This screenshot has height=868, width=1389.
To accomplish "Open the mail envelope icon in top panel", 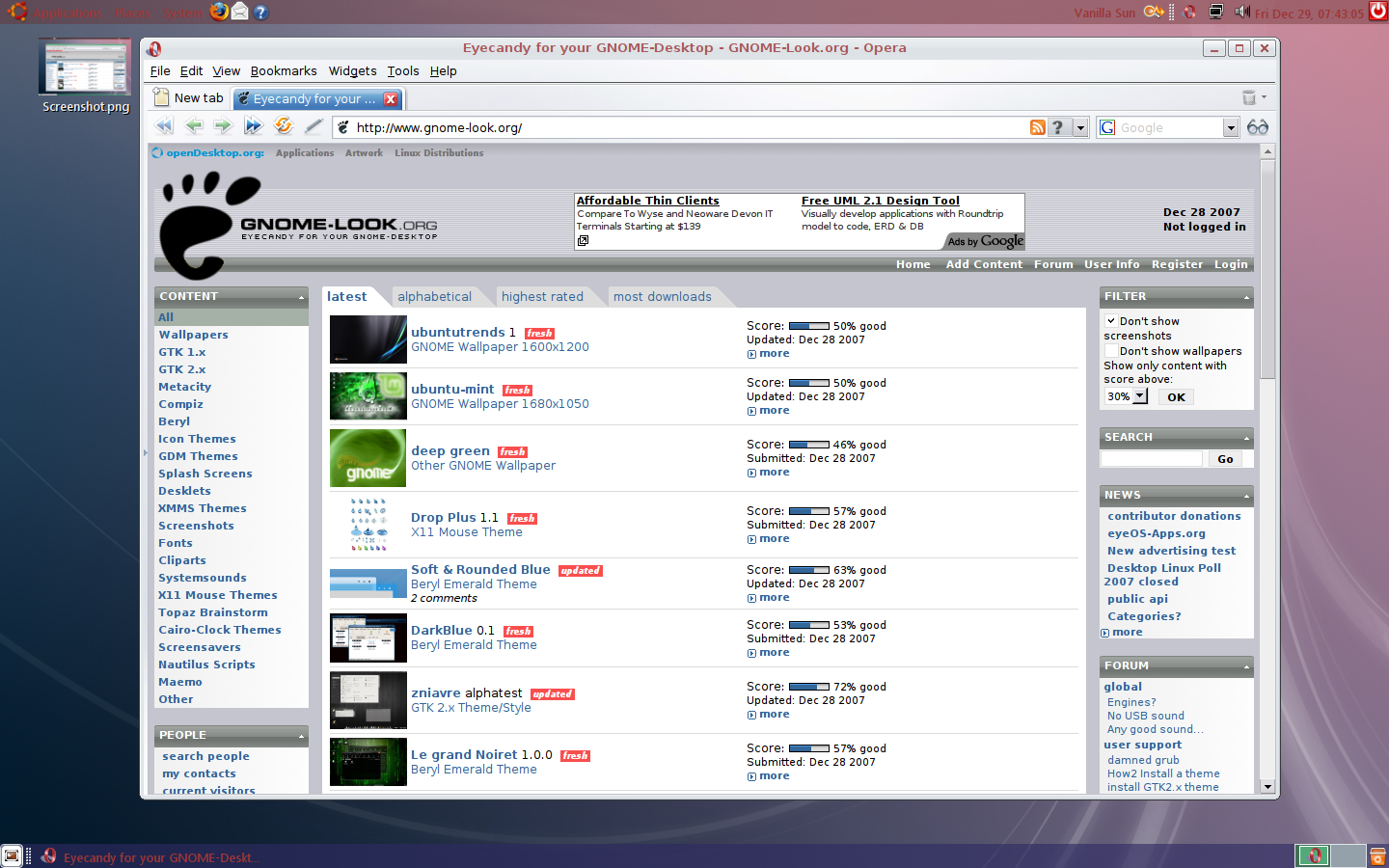I will 240,12.
